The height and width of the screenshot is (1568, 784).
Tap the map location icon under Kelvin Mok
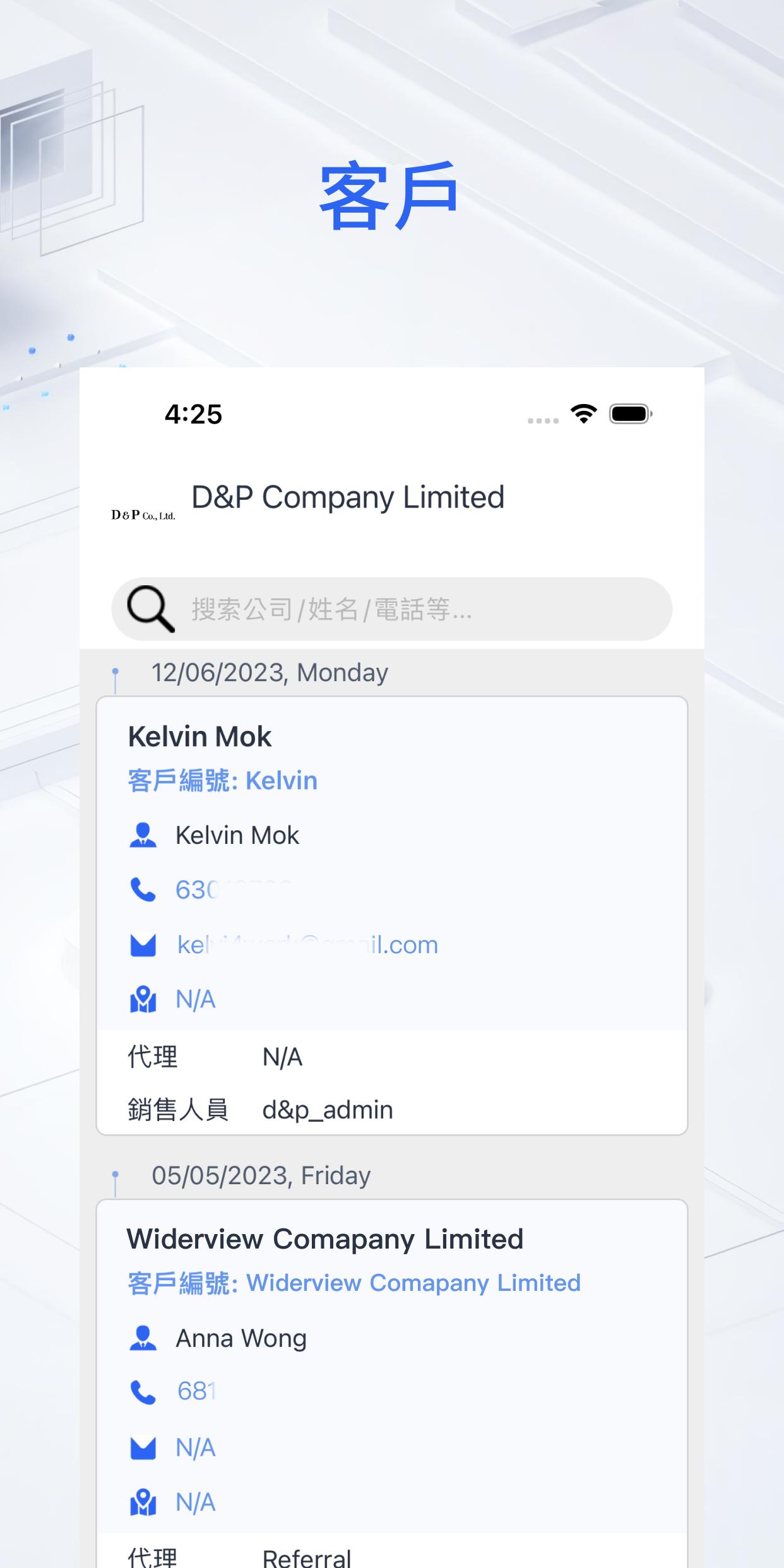143,1000
